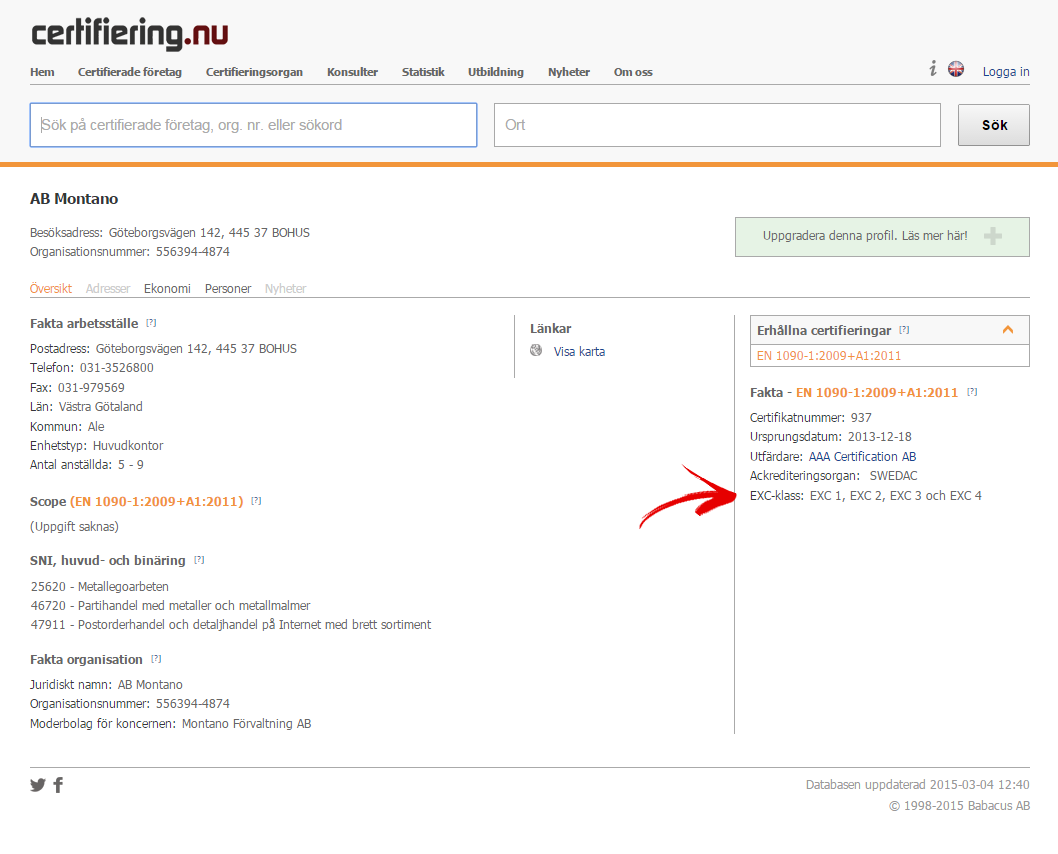Viewport: 1058px width, 854px height.
Task: Open help [?] next to Scope heading
Action: pyautogui.click(x=256, y=501)
